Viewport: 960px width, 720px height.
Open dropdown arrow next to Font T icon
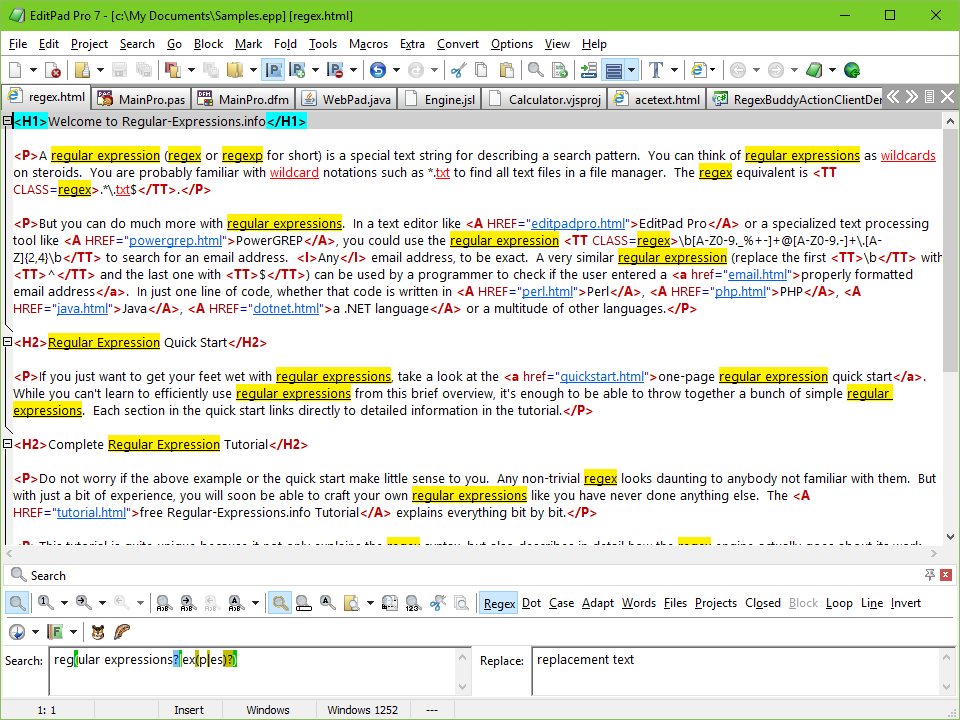(674, 70)
